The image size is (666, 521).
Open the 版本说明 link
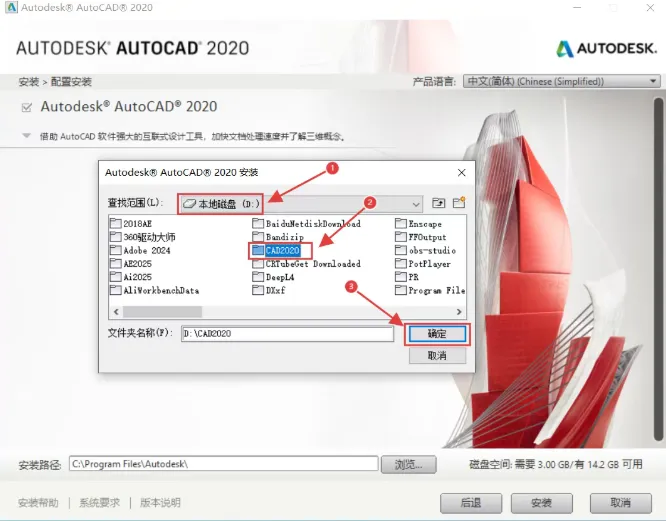click(160, 503)
